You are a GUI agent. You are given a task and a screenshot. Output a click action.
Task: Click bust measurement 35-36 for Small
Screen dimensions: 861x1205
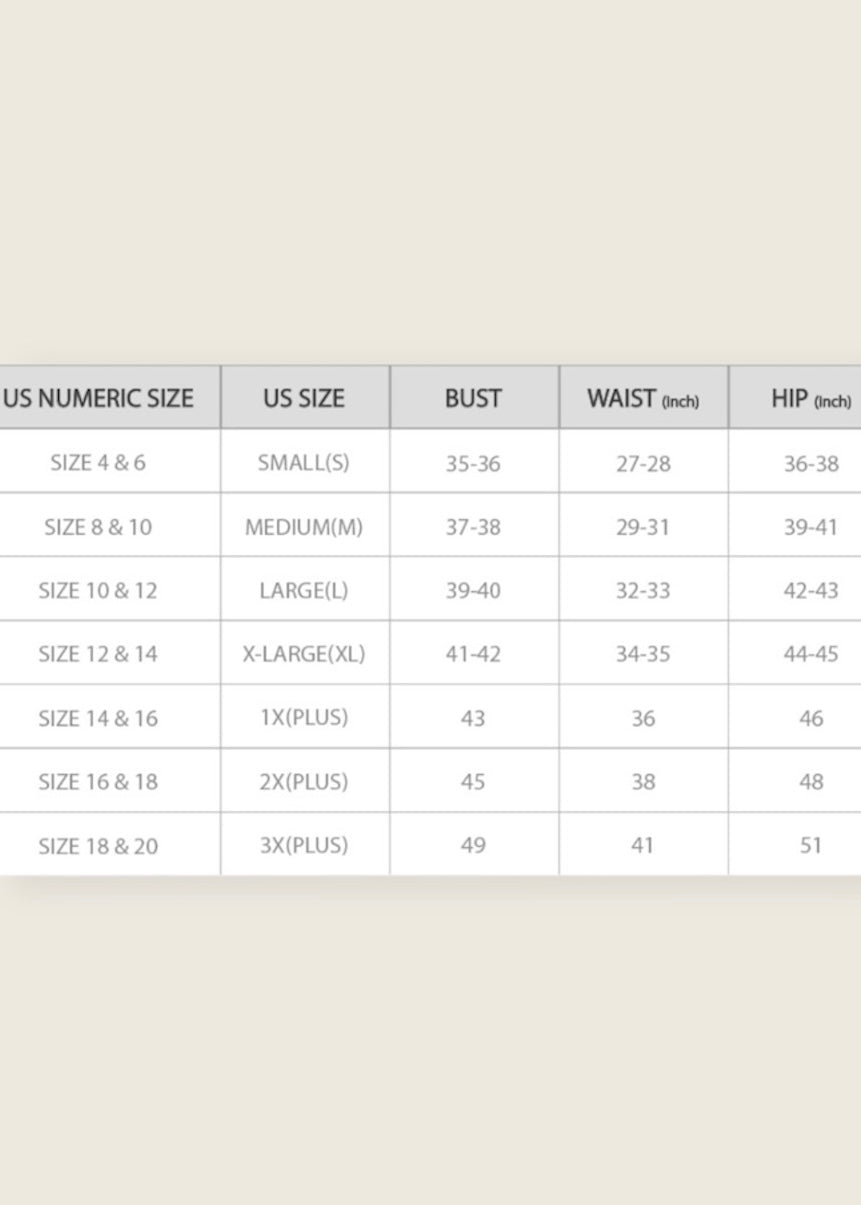(473, 463)
